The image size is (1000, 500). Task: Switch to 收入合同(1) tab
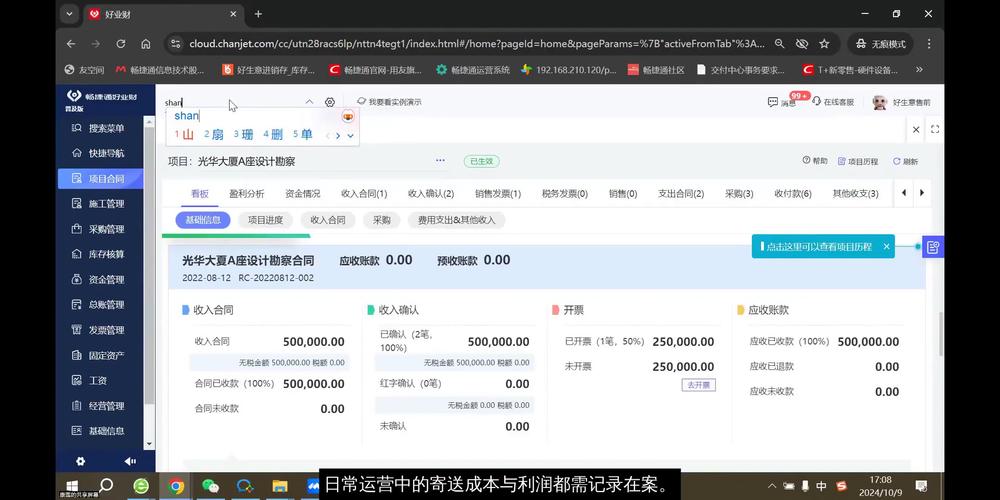tap(364, 194)
